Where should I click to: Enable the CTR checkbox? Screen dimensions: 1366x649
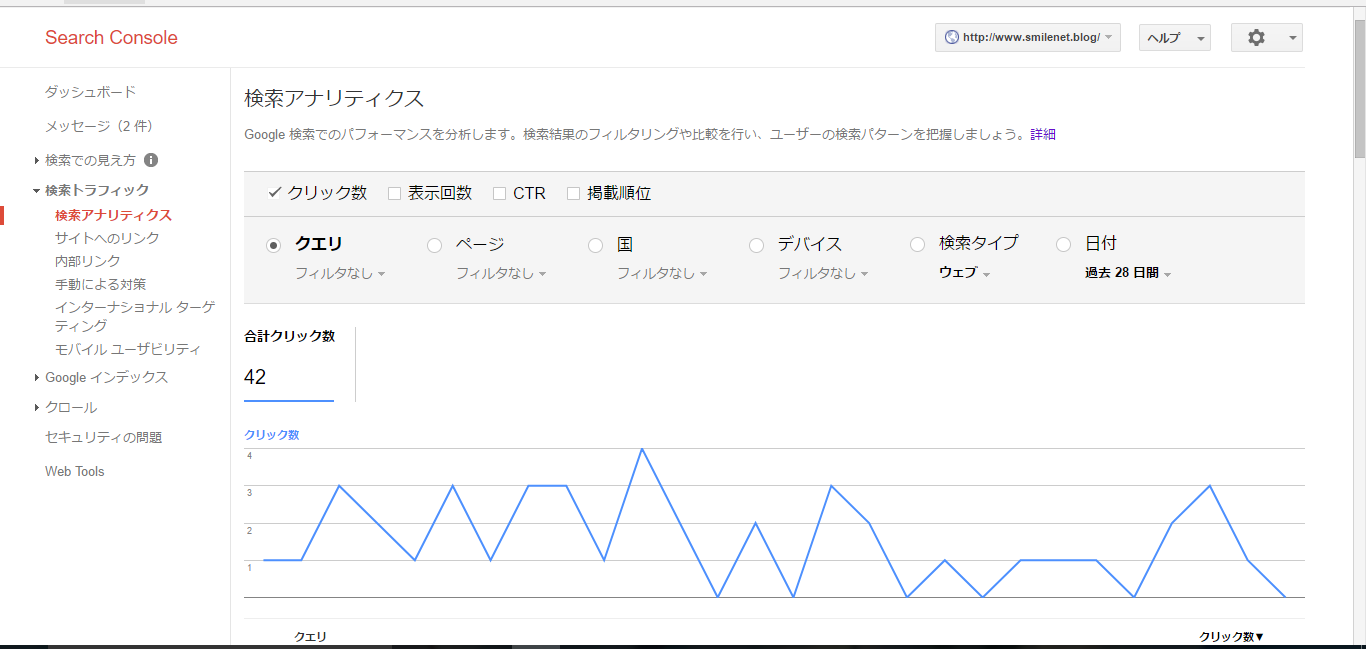click(500, 193)
